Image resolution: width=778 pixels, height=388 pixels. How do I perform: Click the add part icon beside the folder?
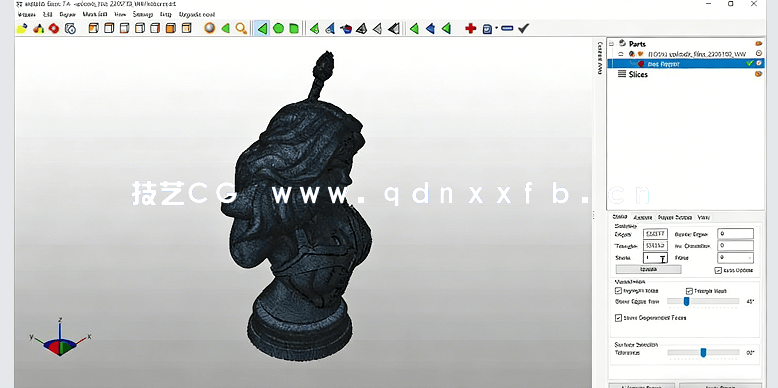pos(38,29)
